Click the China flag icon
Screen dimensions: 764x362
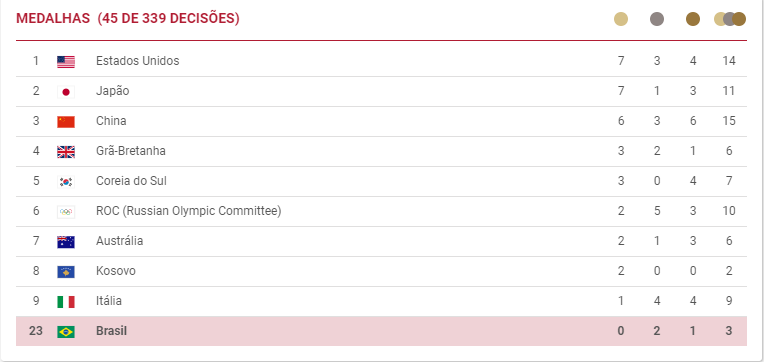pyautogui.click(x=66, y=121)
